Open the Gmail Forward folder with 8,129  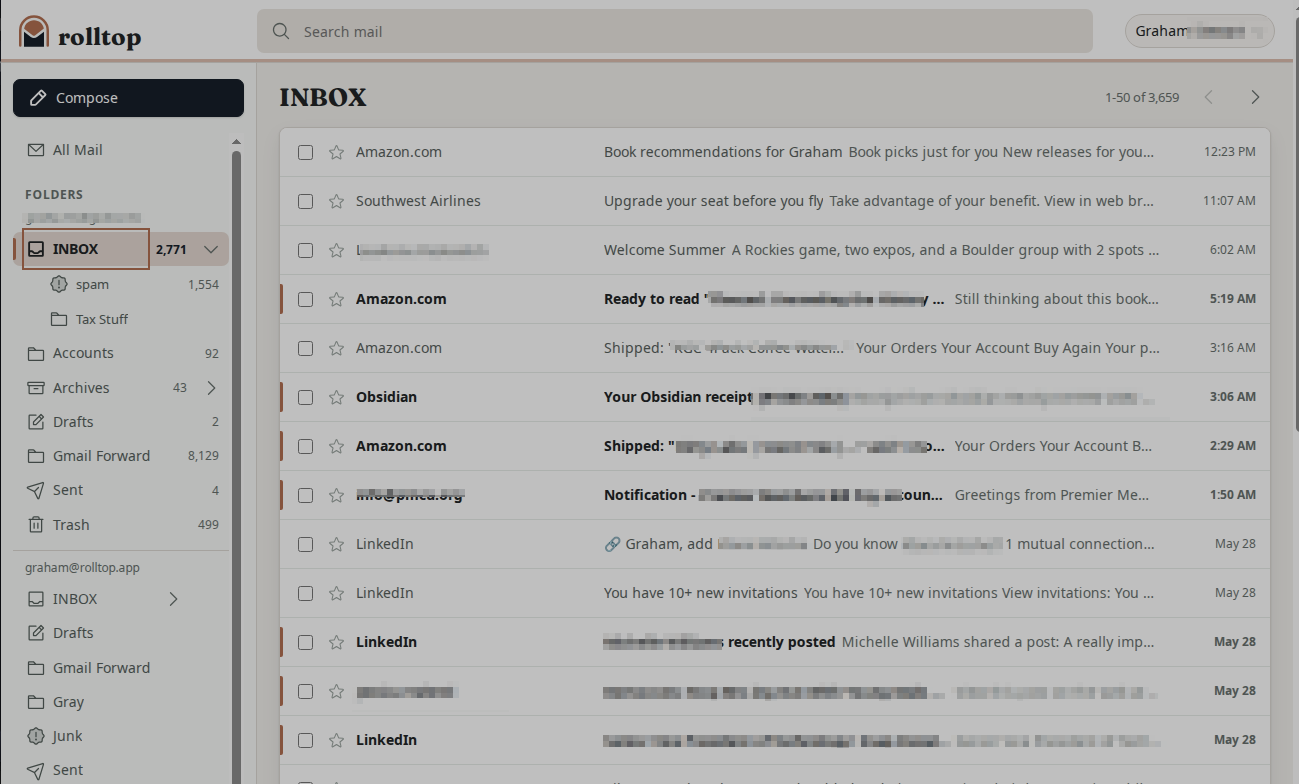(121, 456)
